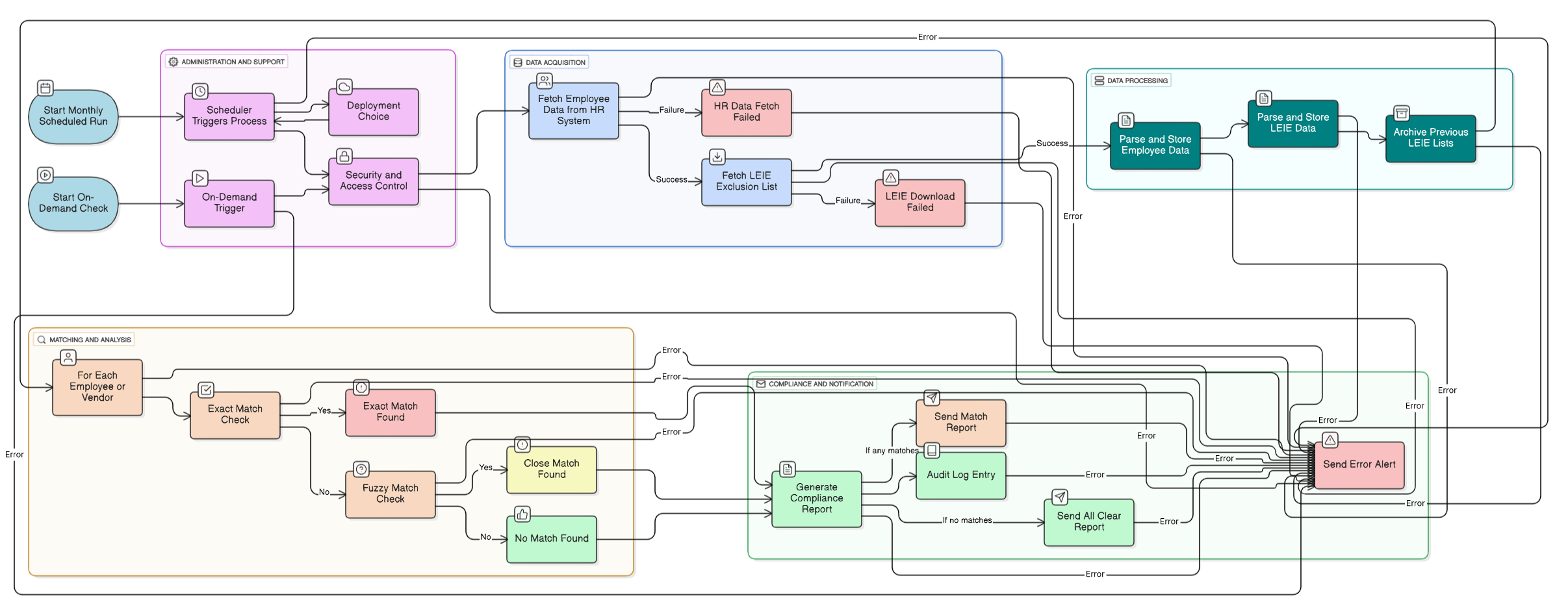
Task: Select the lock icon on Security and Access Control
Action: (x=343, y=156)
